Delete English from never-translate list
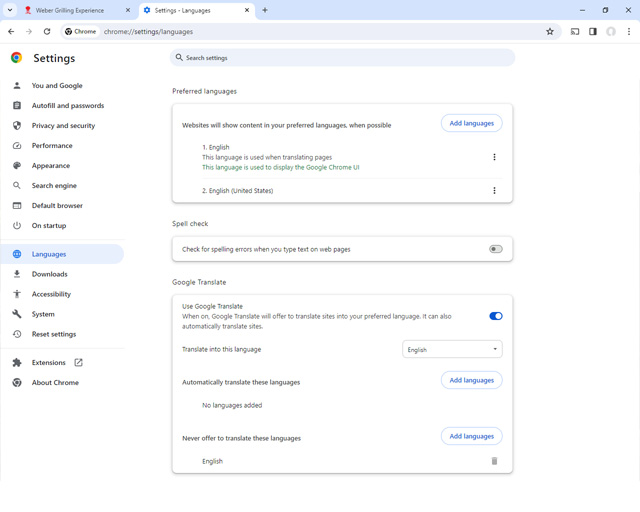The width and height of the screenshot is (640, 512). [x=494, y=461]
